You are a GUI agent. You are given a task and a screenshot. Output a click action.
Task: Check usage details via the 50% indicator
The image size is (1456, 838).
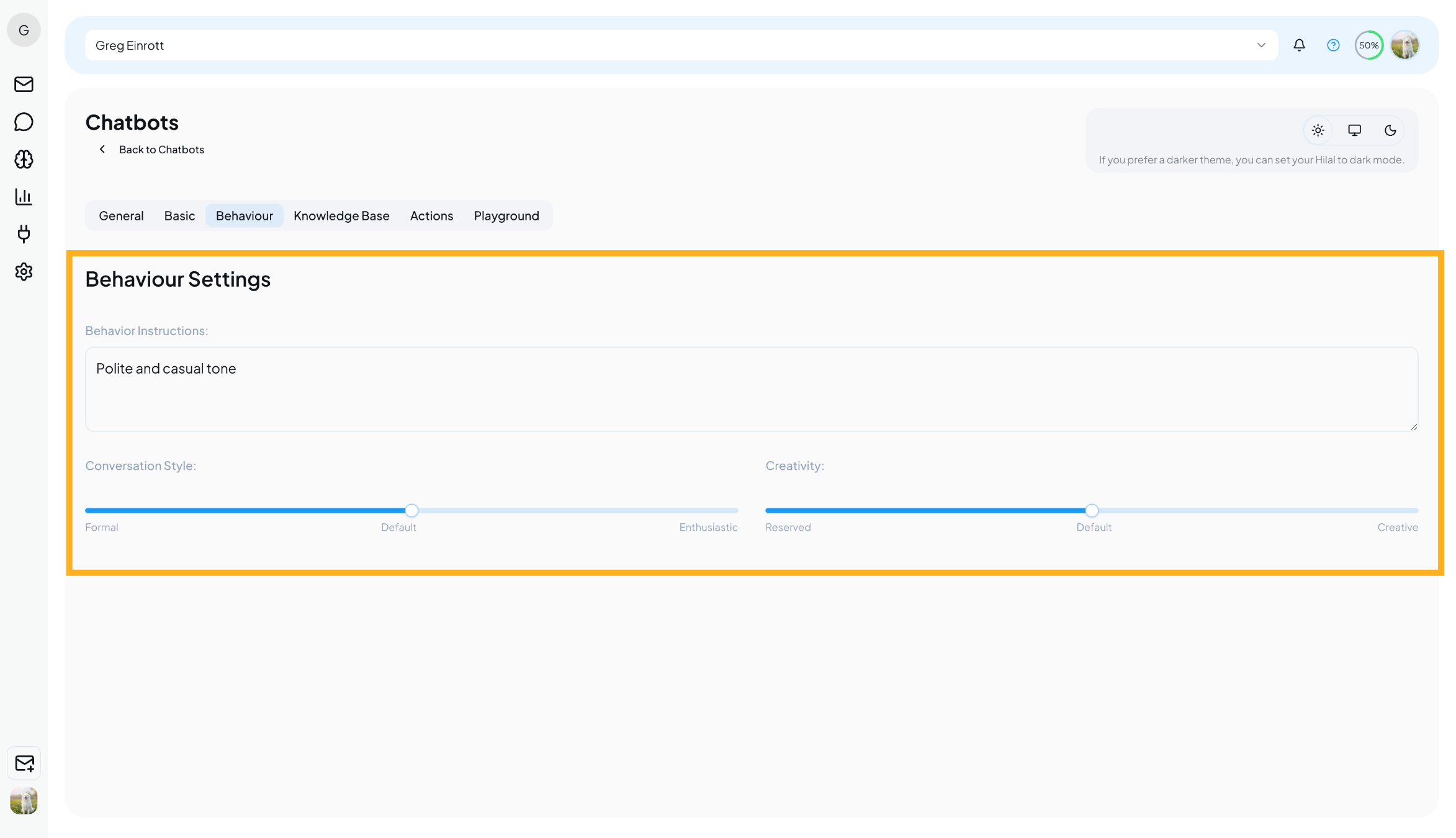(x=1369, y=45)
